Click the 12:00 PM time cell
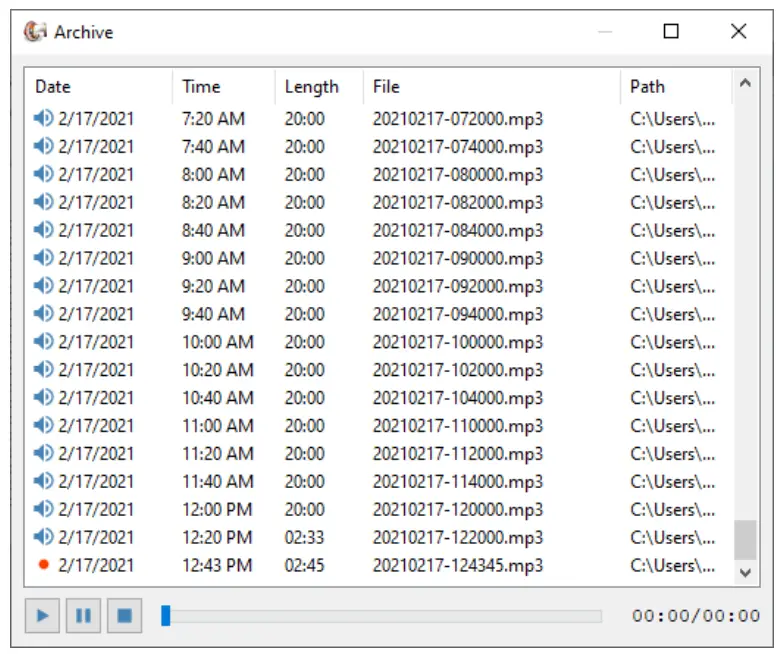Viewport: 776px width, 654px height. pyautogui.click(x=217, y=509)
